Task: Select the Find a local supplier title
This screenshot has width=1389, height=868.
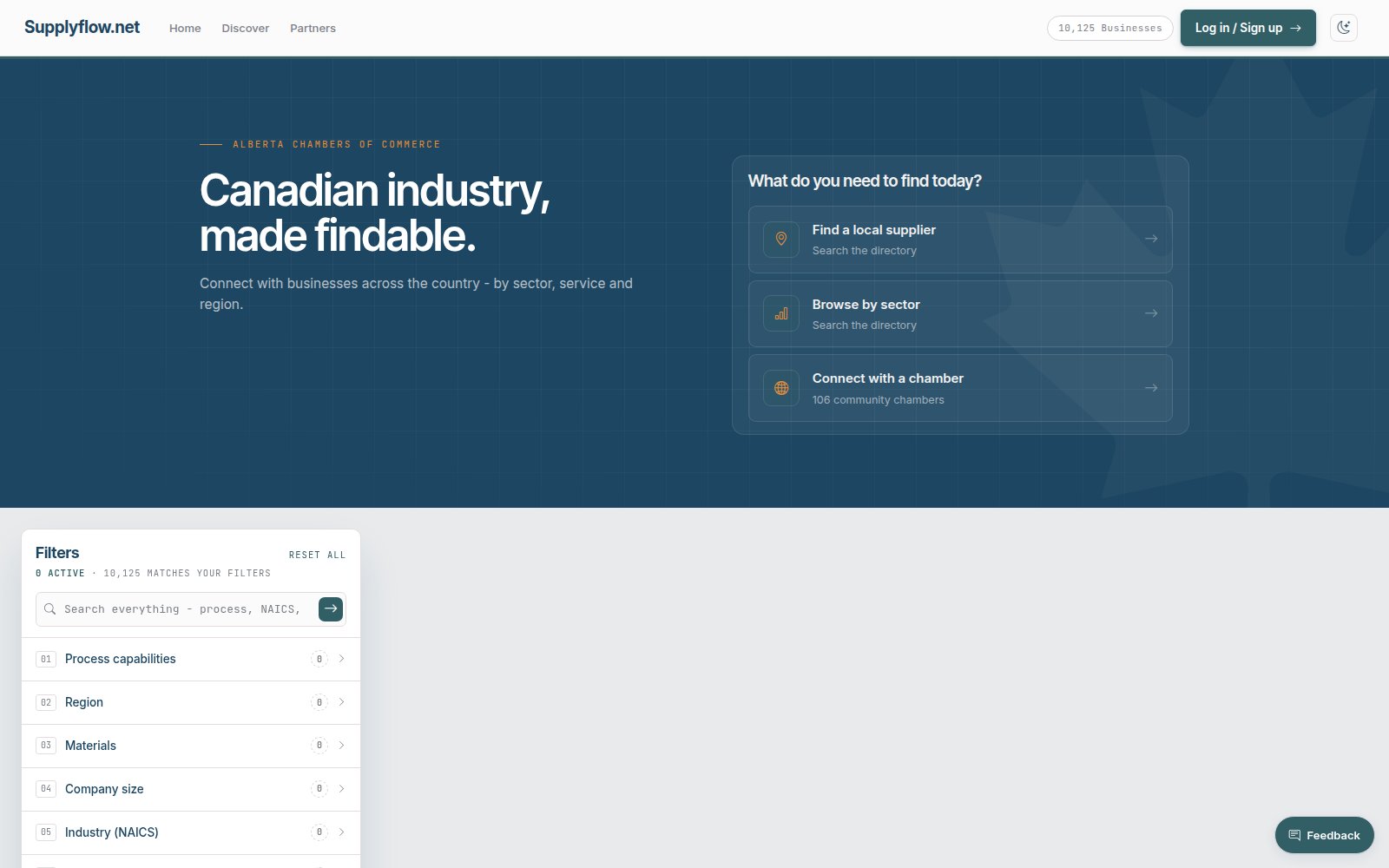Action: 874,230
